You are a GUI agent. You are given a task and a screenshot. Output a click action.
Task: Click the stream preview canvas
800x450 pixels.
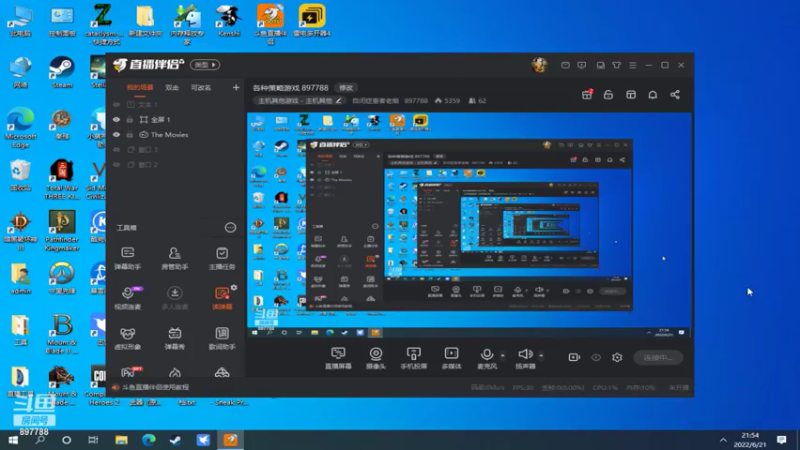tap(469, 225)
